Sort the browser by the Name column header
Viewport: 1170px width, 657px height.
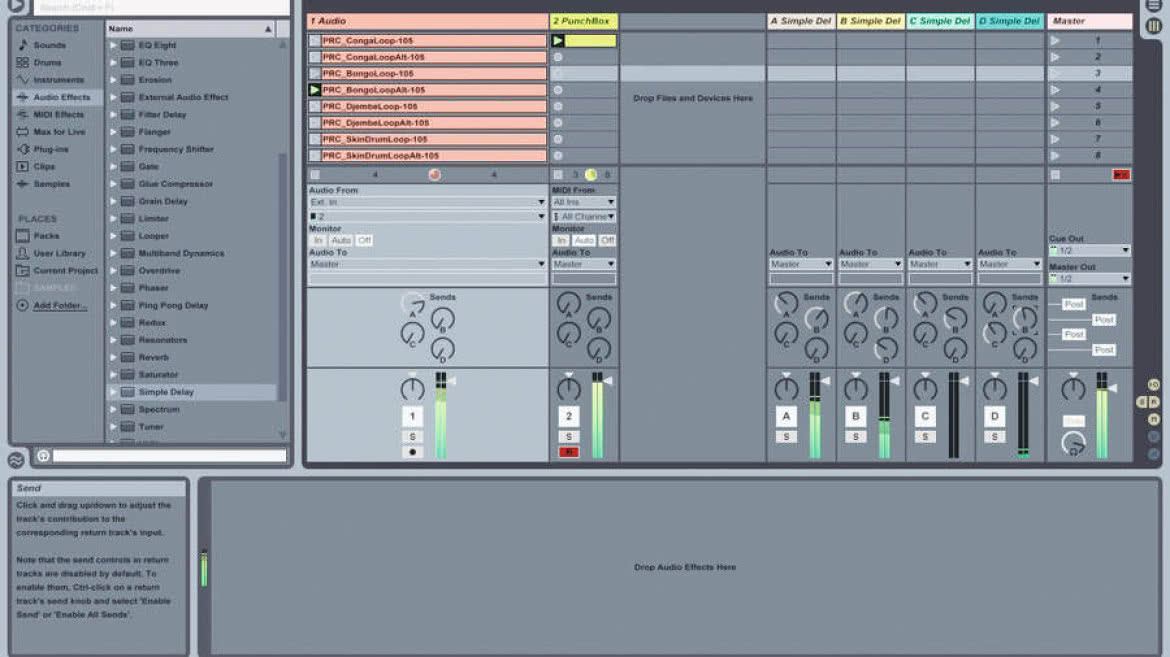(x=190, y=28)
